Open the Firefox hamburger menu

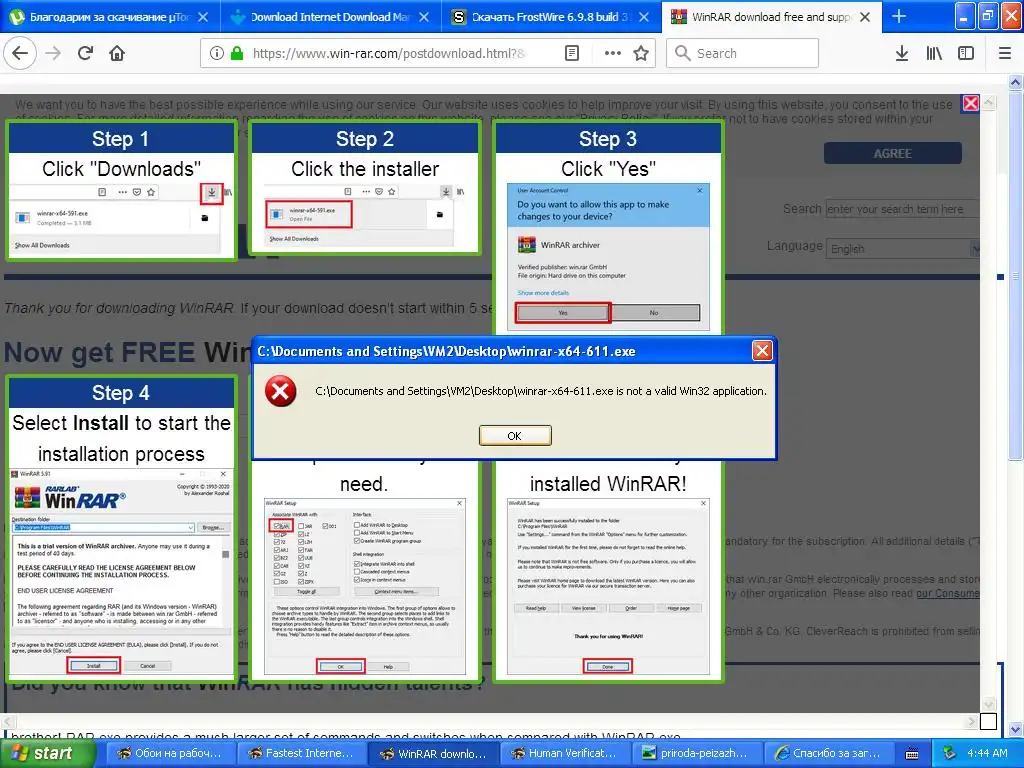coord(1005,53)
